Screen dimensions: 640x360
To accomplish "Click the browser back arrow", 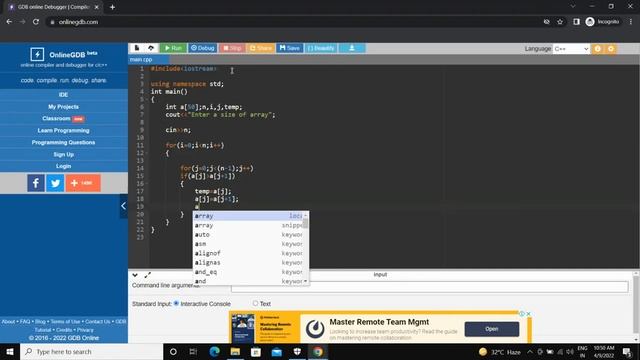I will (x=9, y=22).
